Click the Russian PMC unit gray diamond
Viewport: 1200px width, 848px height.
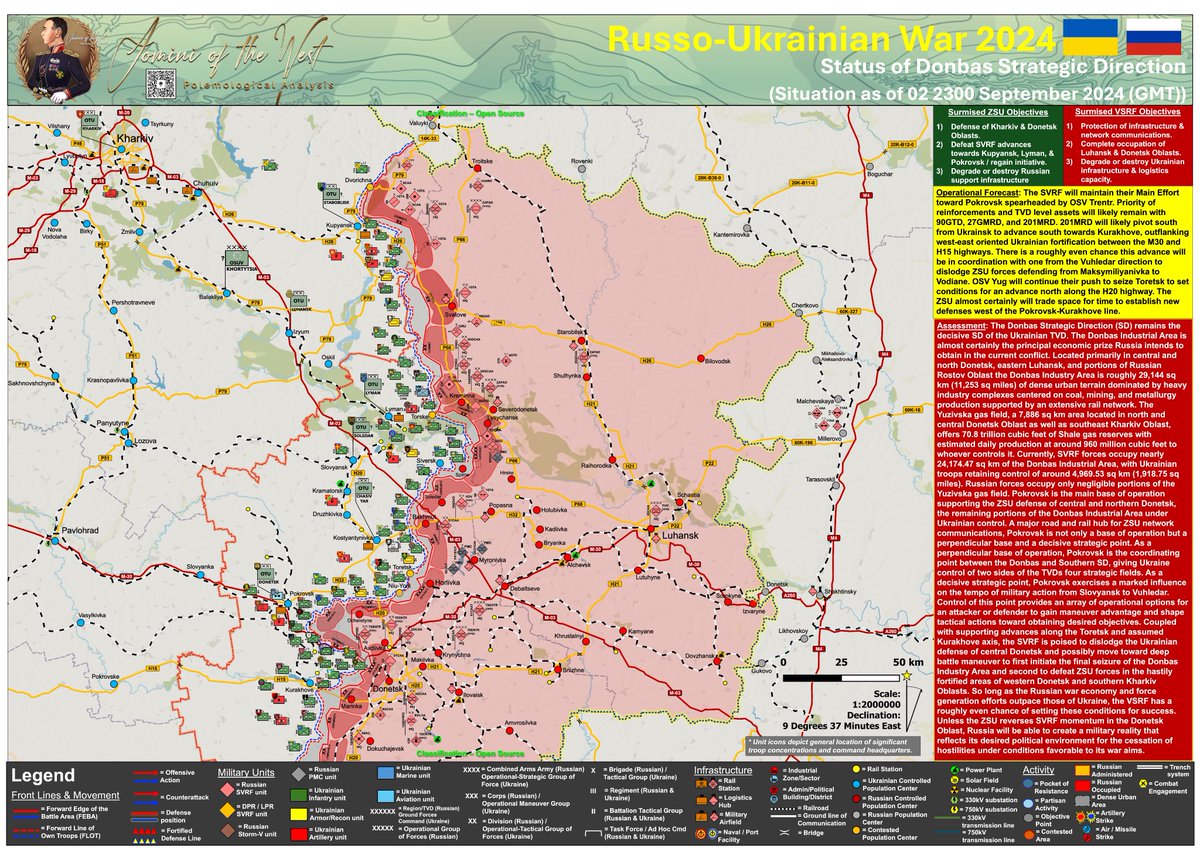point(298,774)
